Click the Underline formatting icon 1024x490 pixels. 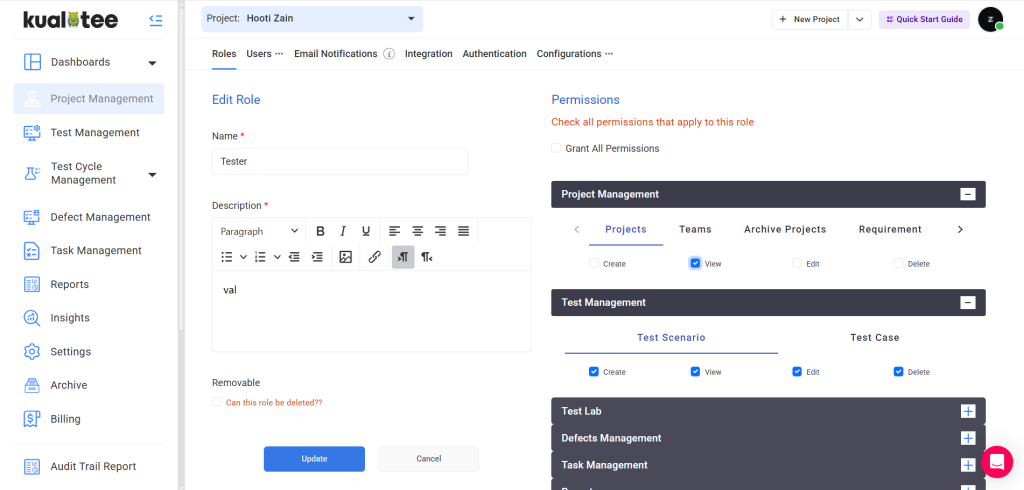(366, 231)
